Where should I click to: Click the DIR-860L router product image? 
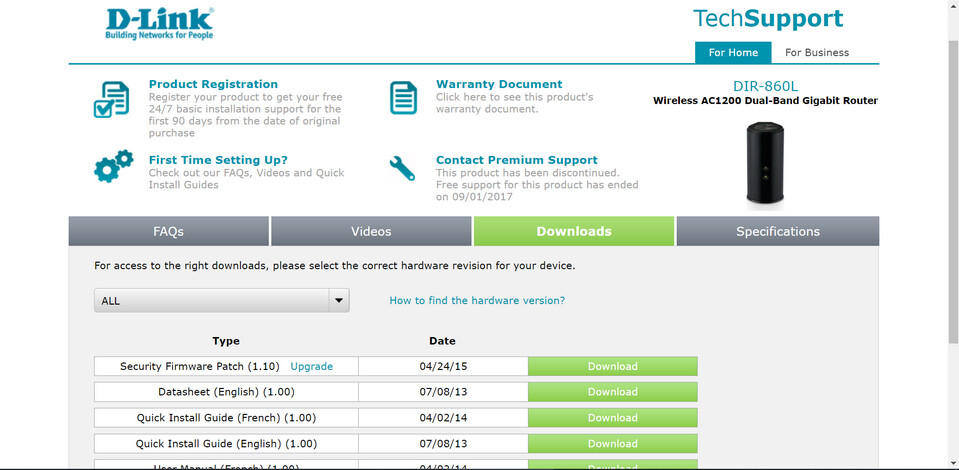tap(765, 162)
